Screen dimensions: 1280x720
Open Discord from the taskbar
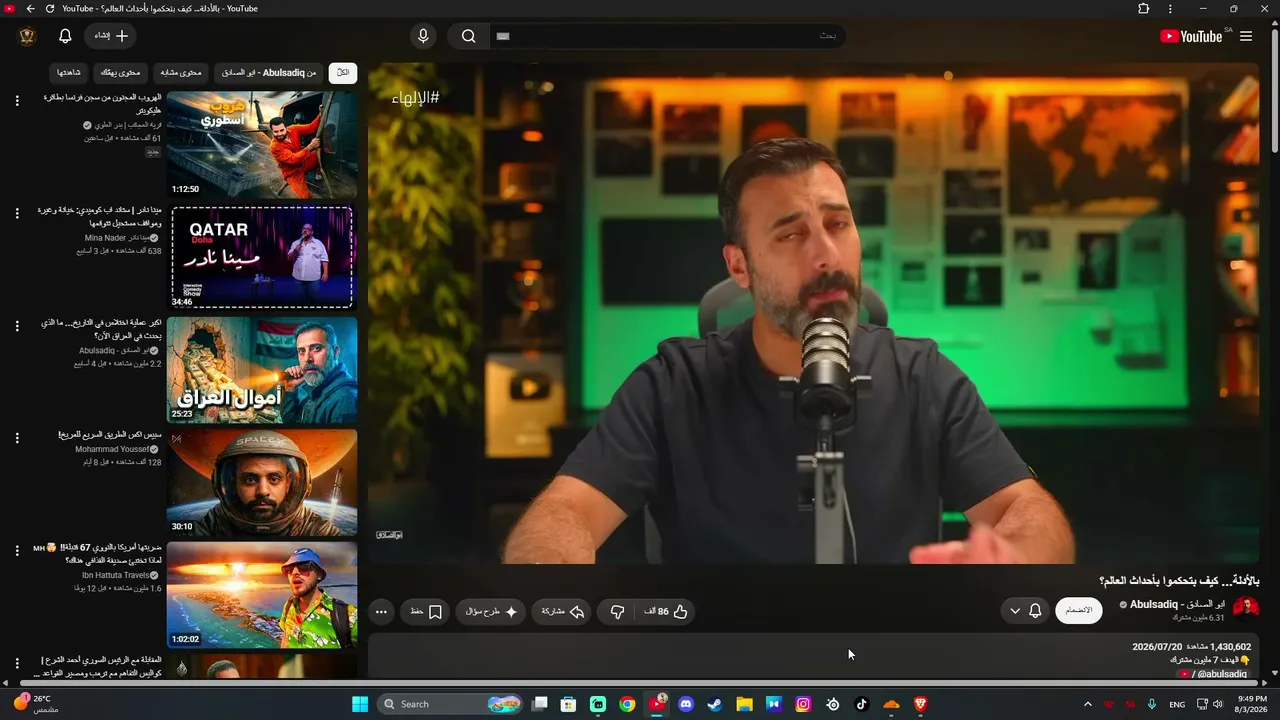[x=686, y=704]
